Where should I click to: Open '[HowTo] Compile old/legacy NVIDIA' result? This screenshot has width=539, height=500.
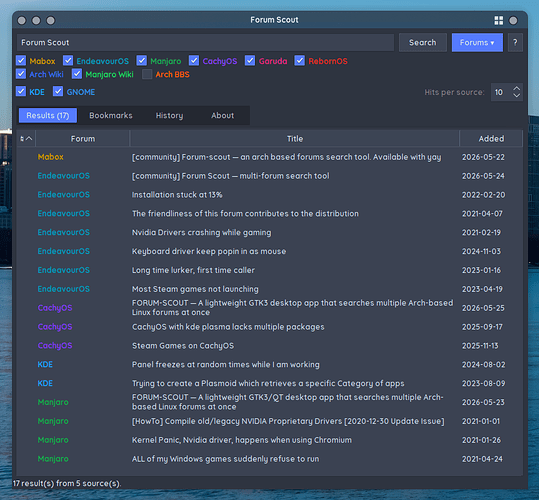(270, 421)
